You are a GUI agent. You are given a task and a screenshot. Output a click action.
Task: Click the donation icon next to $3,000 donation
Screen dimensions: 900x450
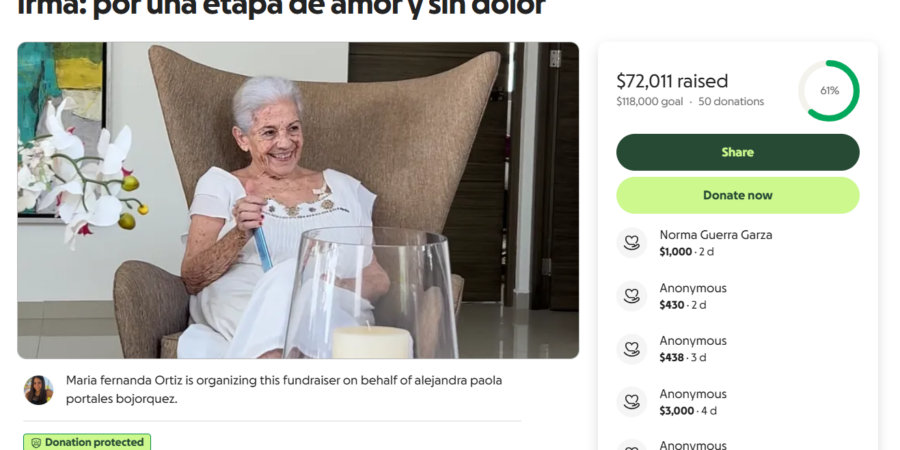coord(631,402)
